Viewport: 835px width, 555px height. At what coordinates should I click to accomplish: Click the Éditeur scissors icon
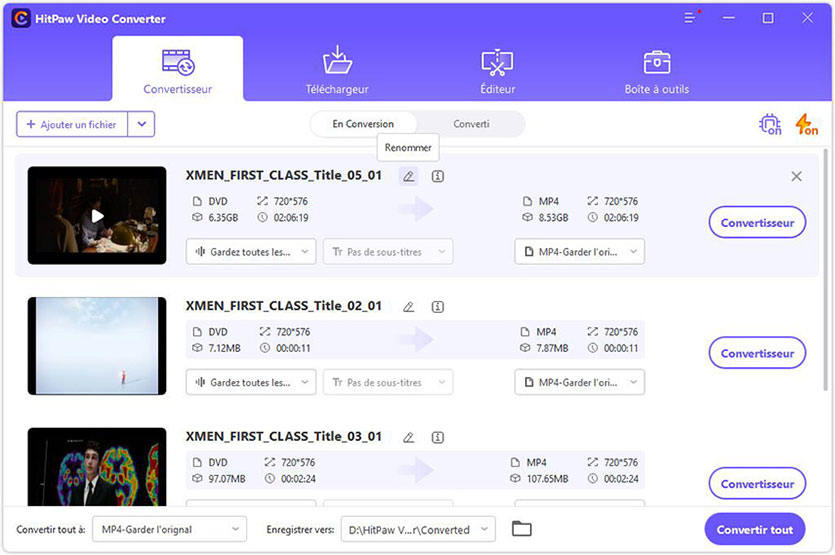(497, 62)
